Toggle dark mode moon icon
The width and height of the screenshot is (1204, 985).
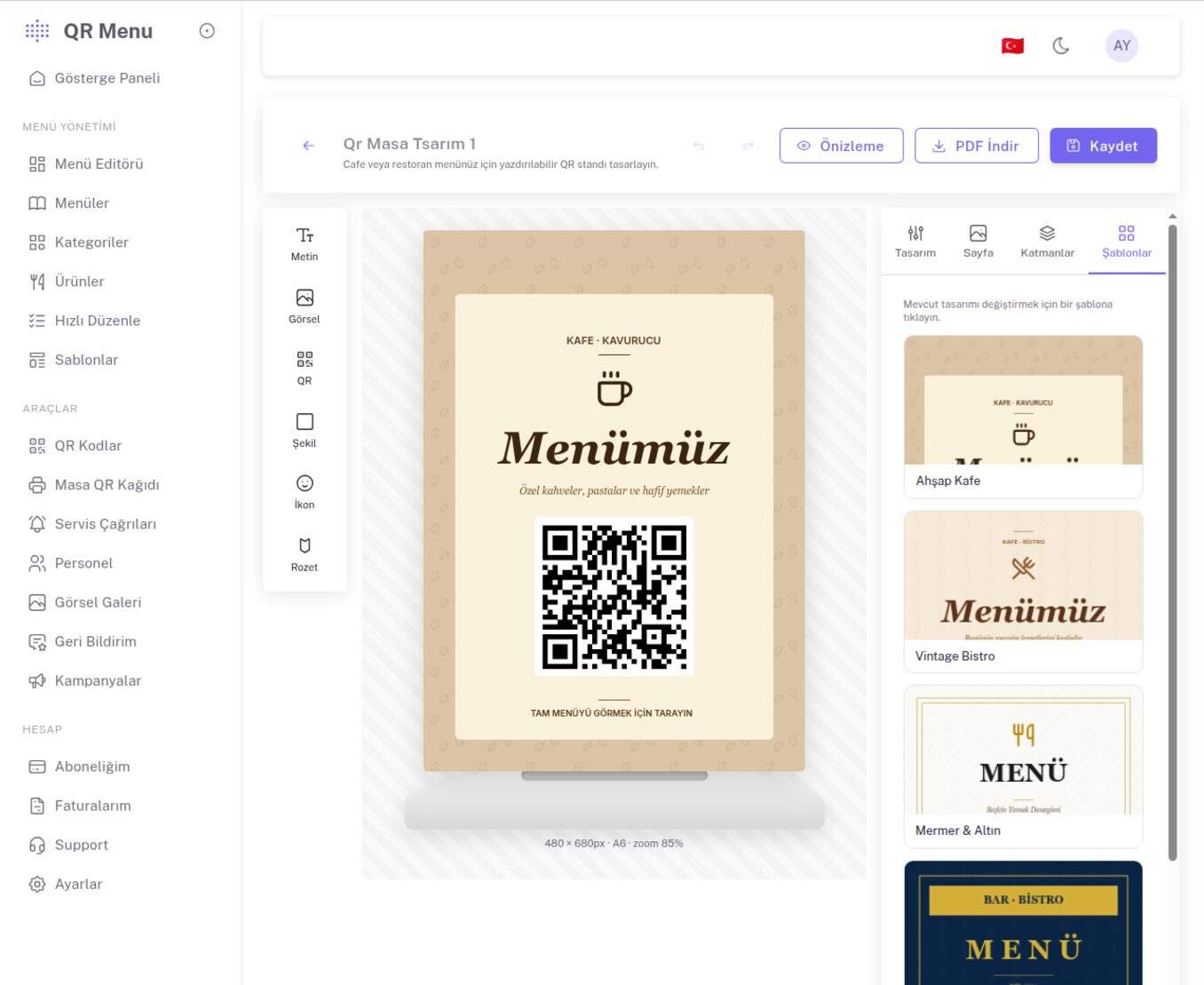point(1061,45)
